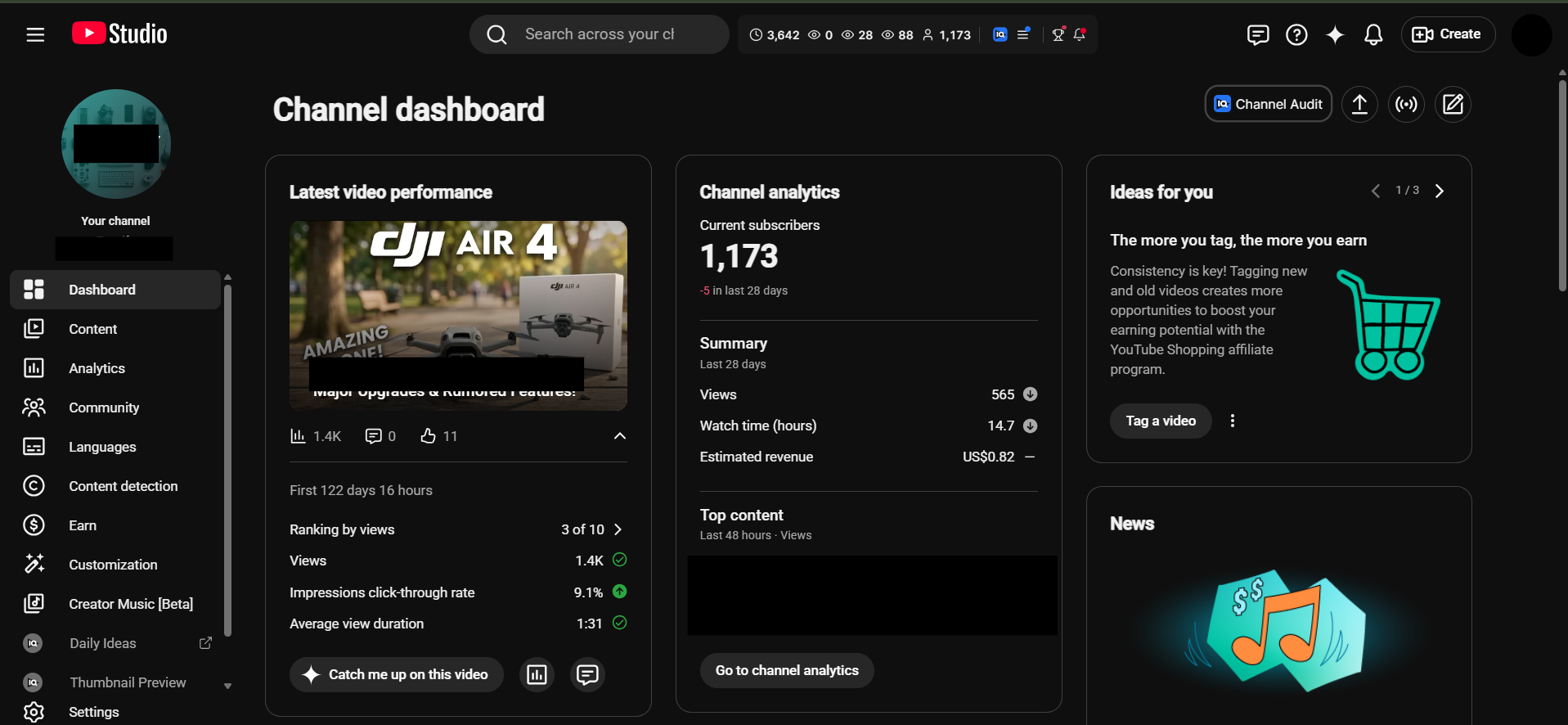Click the News music illustration

(x=1279, y=630)
